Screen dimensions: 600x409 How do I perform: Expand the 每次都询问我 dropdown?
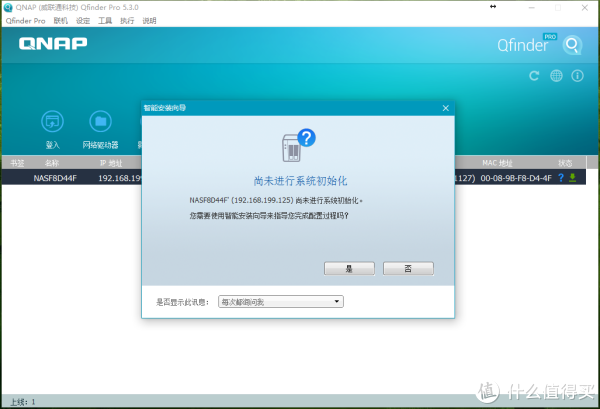pos(281,300)
